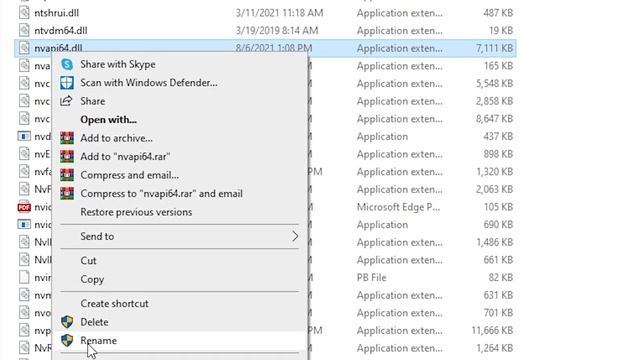
Task: Click WinRAR icon beside Add to "nvapi64.rar"
Action: point(67,156)
